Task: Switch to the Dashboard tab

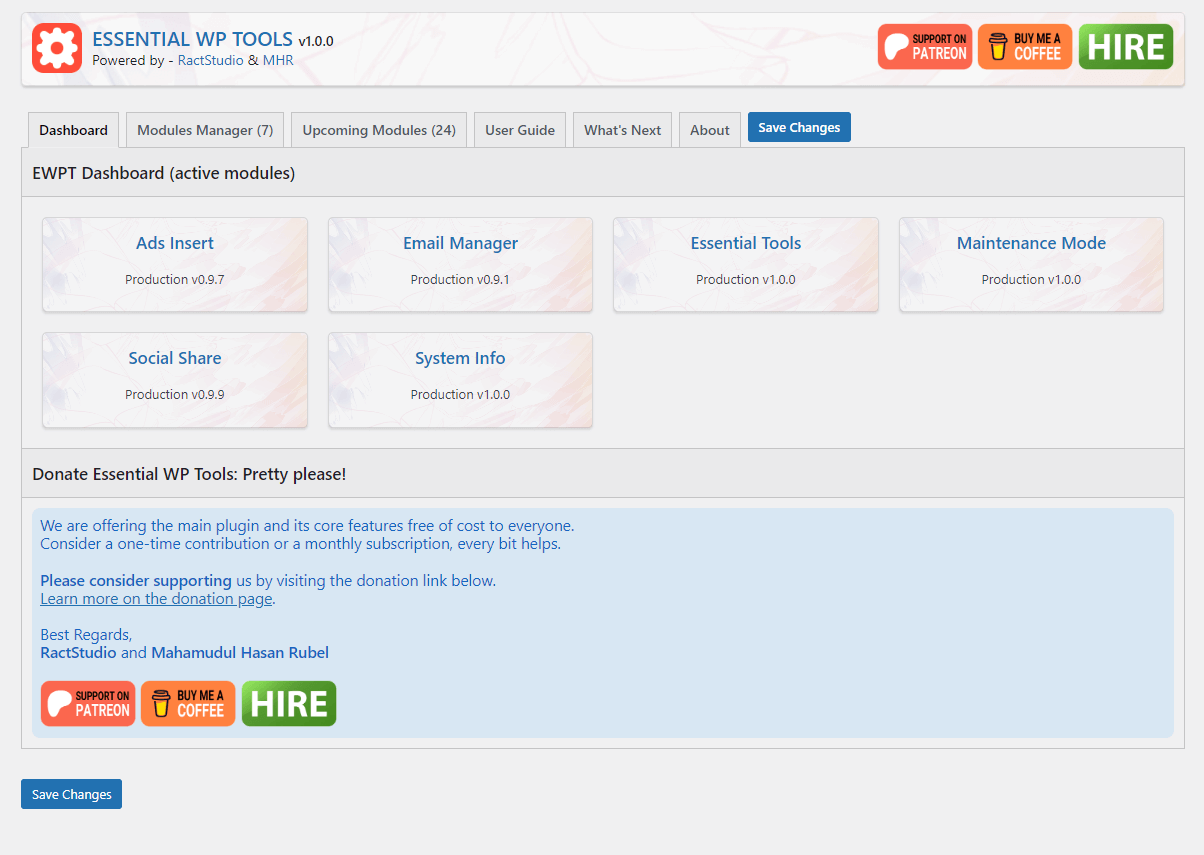Action: point(74,130)
